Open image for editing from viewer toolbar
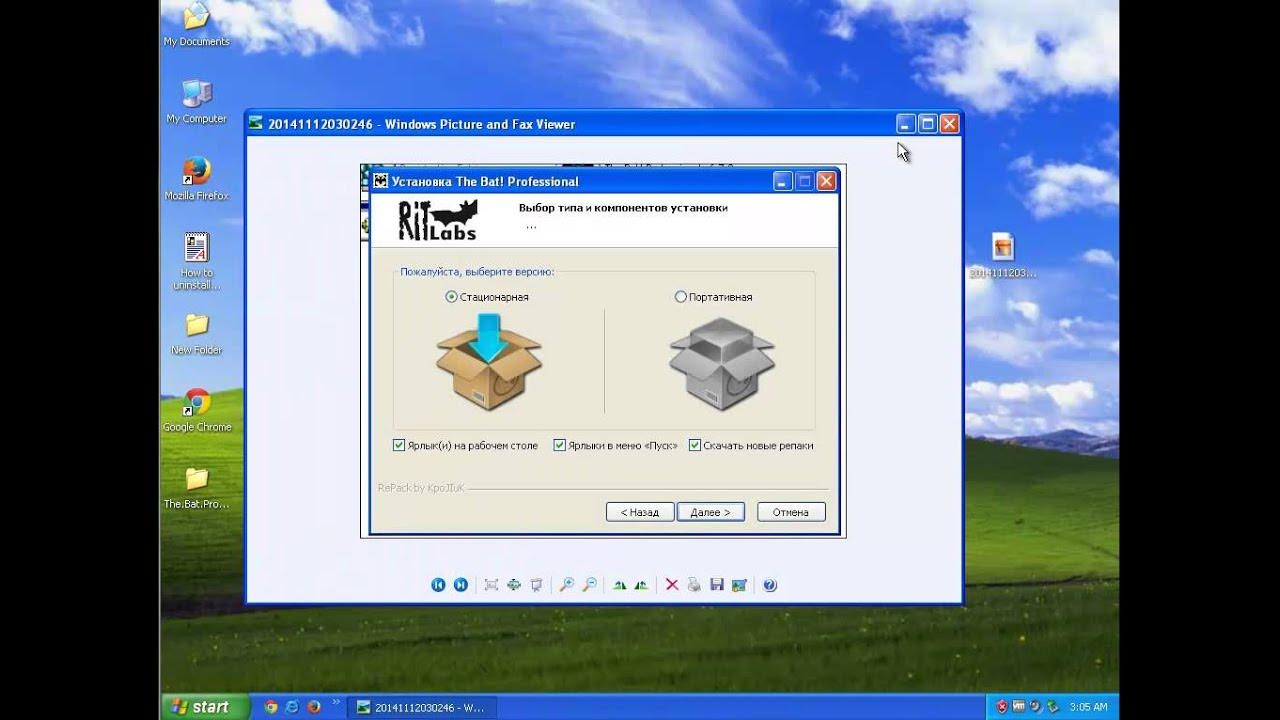 click(x=740, y=585)
